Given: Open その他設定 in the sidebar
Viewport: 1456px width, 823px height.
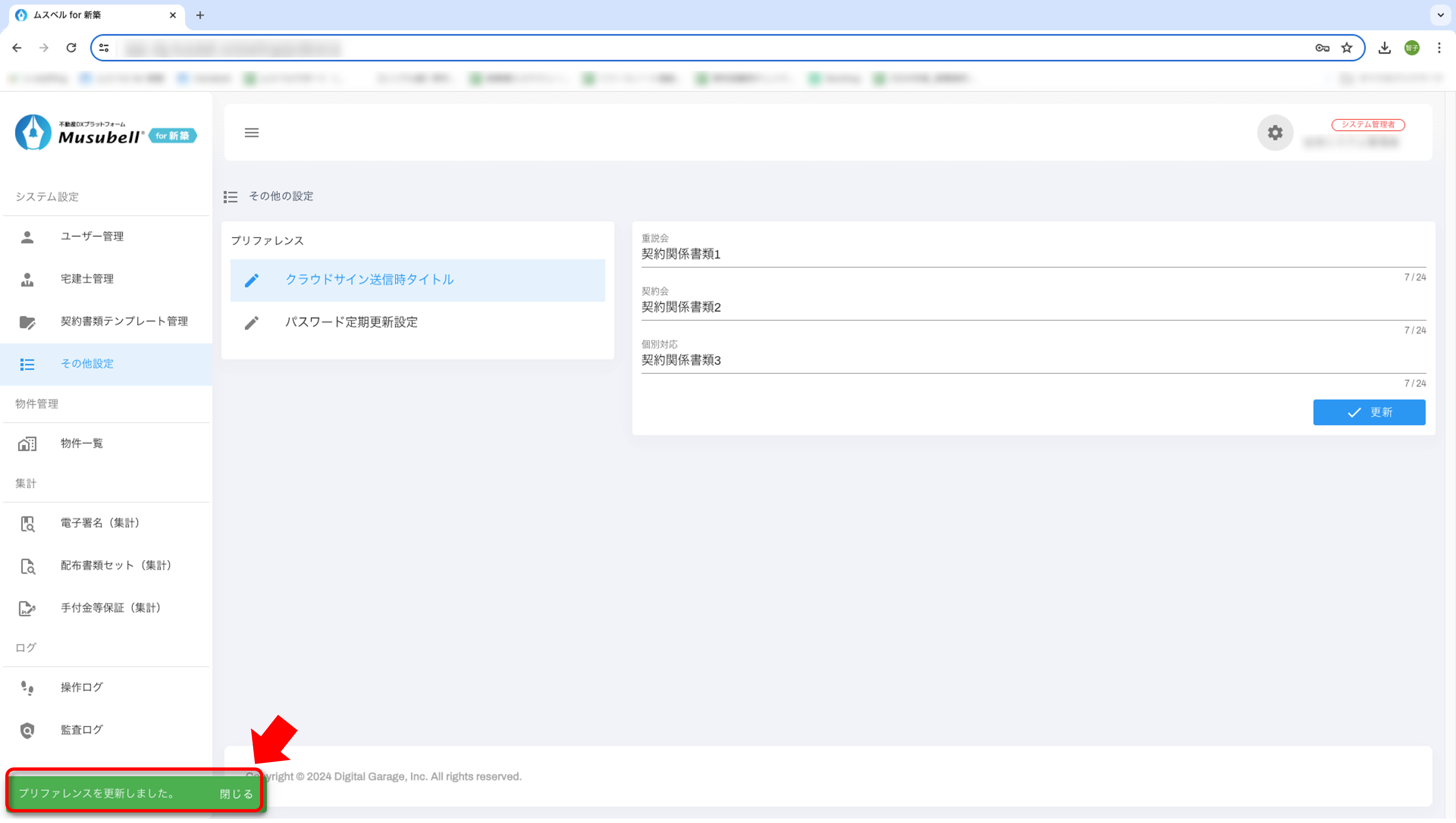Looking at the screenshot, I should point(87,364).
